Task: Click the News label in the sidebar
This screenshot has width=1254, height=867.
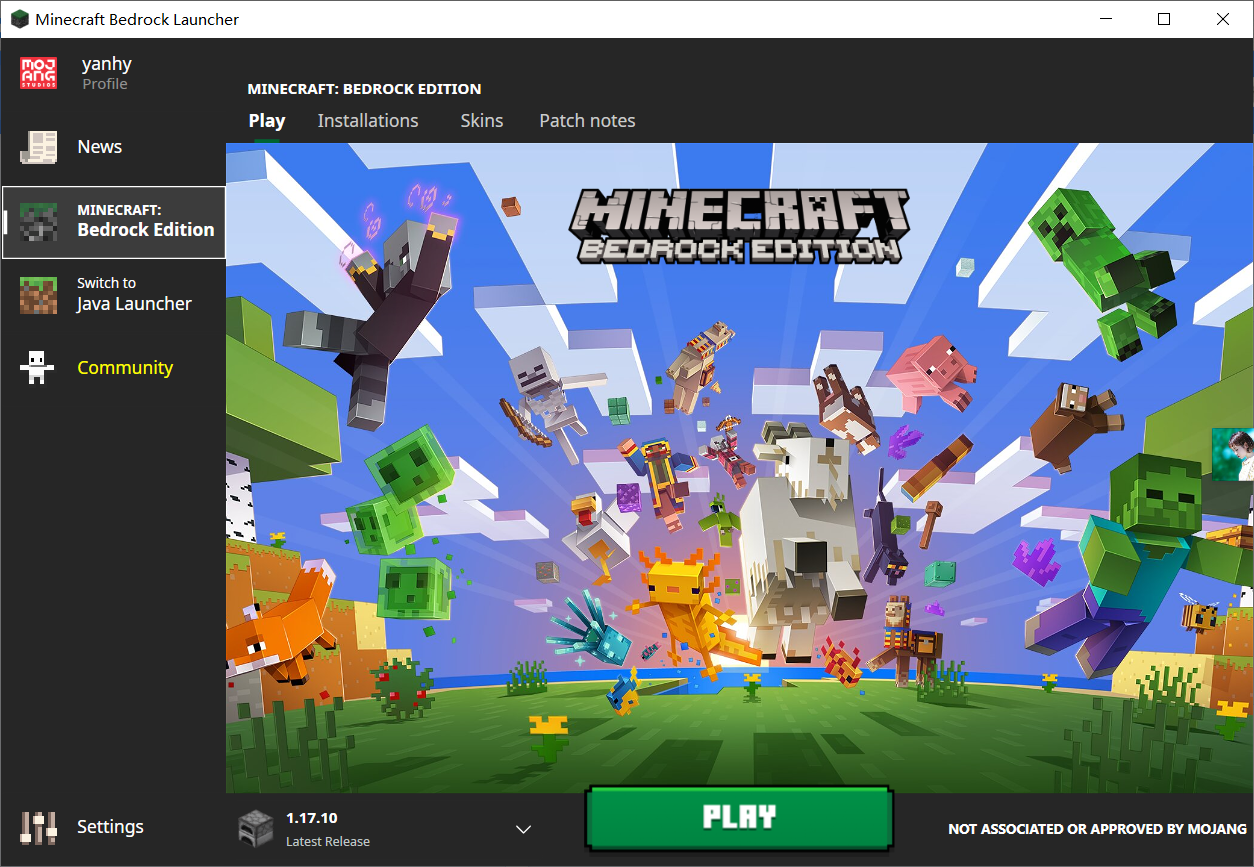Action: 100,147
